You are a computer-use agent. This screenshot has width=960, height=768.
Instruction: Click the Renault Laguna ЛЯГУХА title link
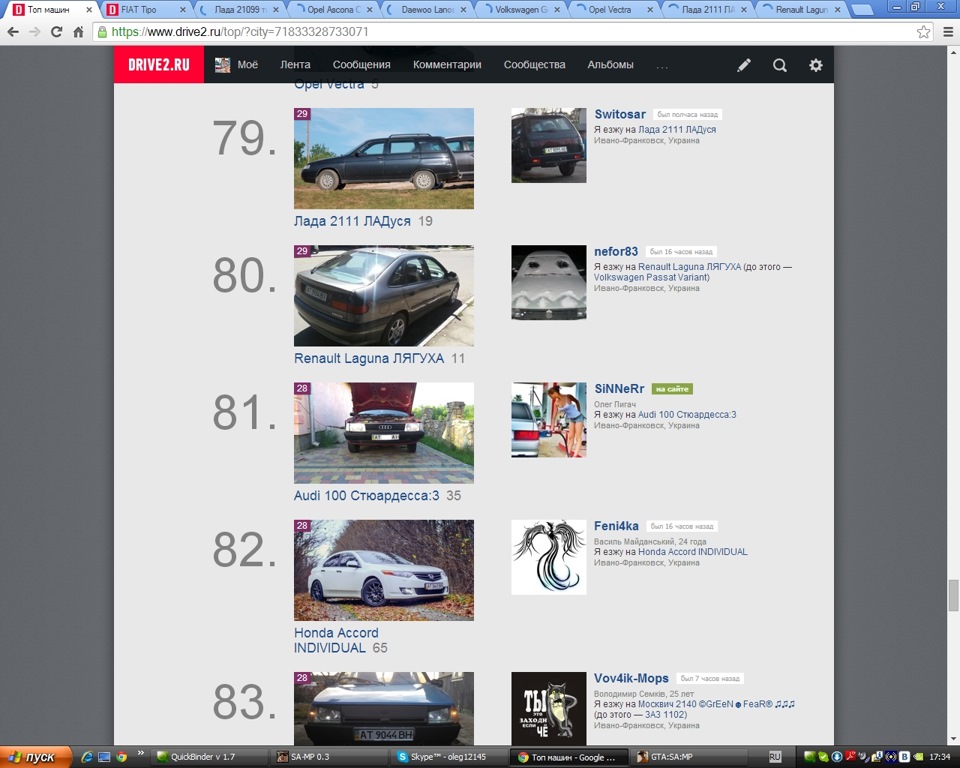[369, 358]
